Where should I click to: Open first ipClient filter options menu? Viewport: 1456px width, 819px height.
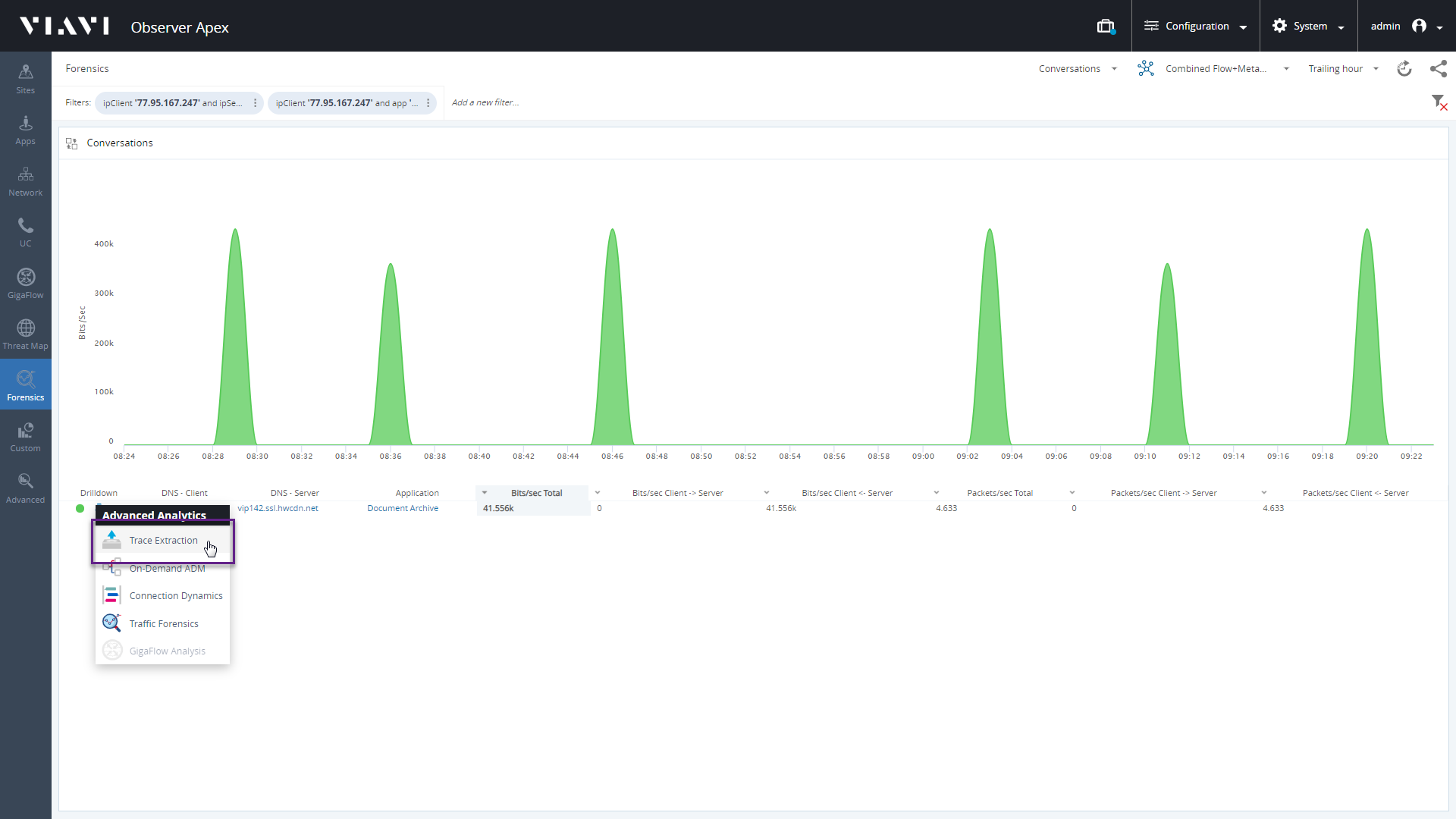pos(256,103)
